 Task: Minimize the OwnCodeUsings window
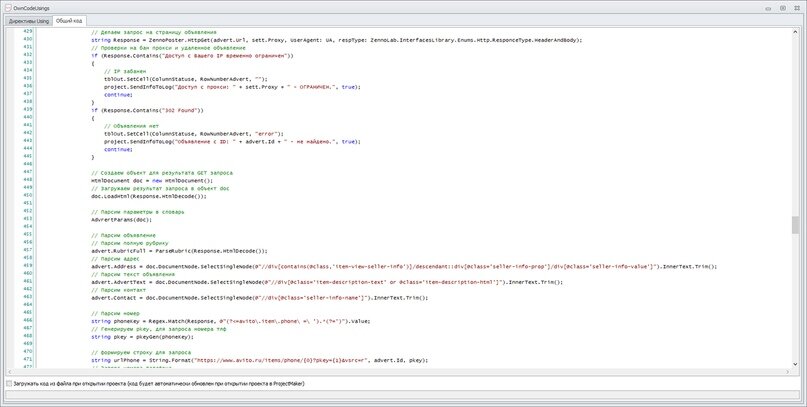coord(768,8)
